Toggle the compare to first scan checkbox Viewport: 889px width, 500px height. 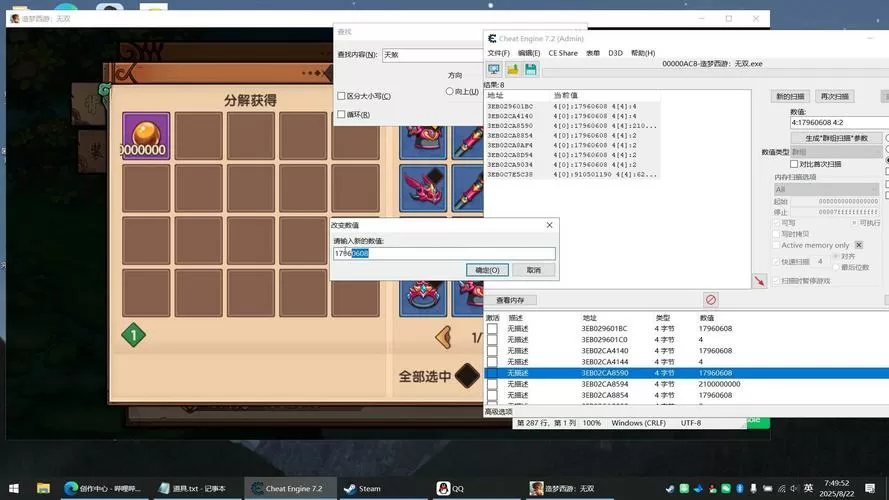pyautogui.click(x=794, y=164)
